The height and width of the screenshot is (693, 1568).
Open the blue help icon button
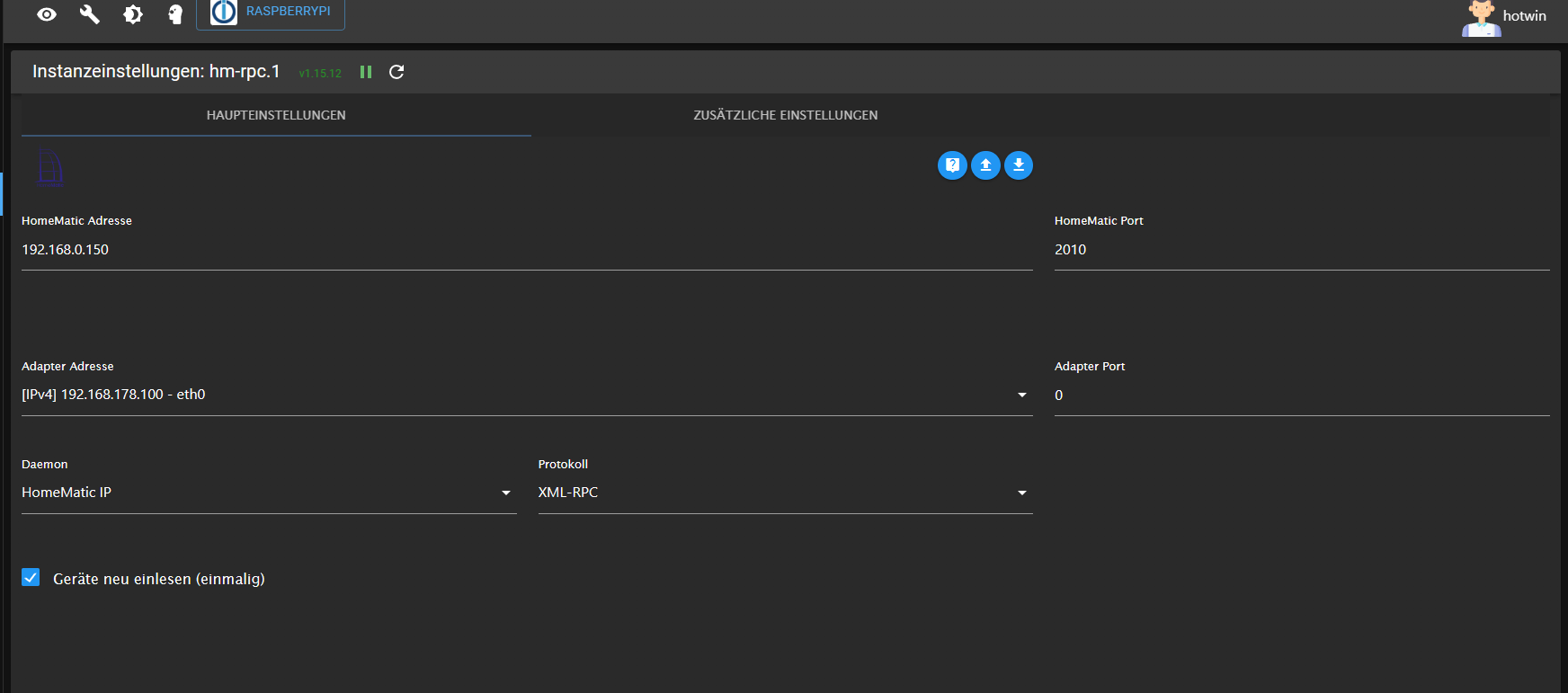click(x=952, y=165)
